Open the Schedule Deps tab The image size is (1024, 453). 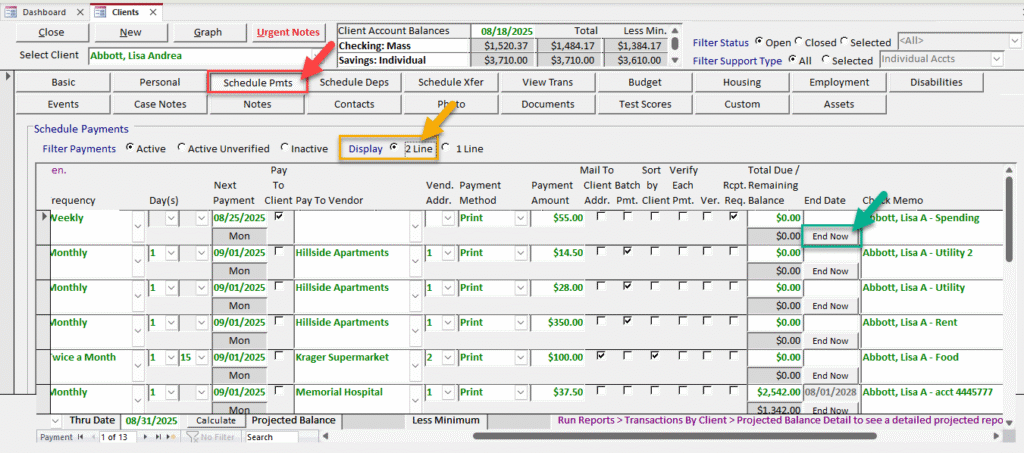pos(354,82)
